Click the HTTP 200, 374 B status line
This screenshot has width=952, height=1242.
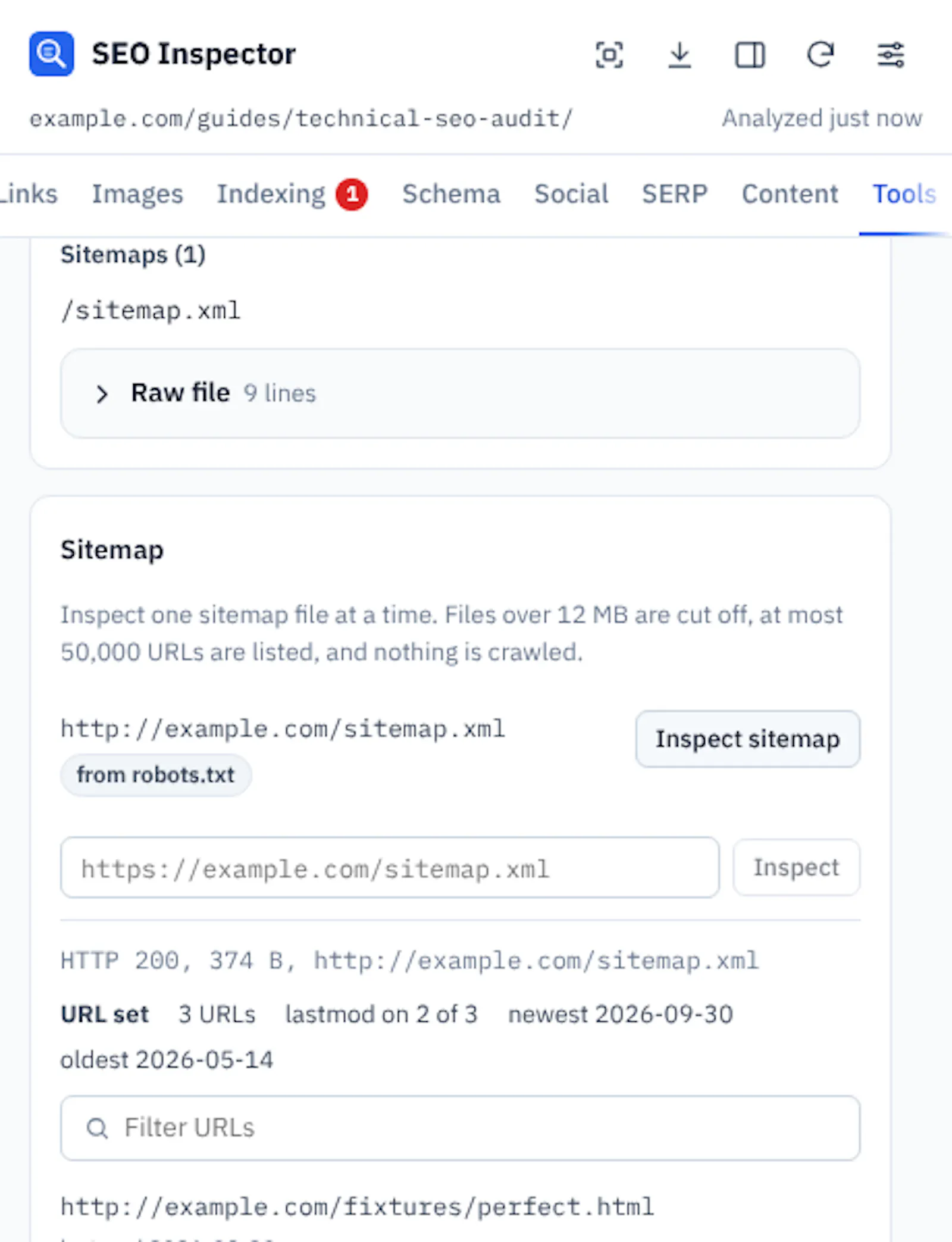(409, 961)
